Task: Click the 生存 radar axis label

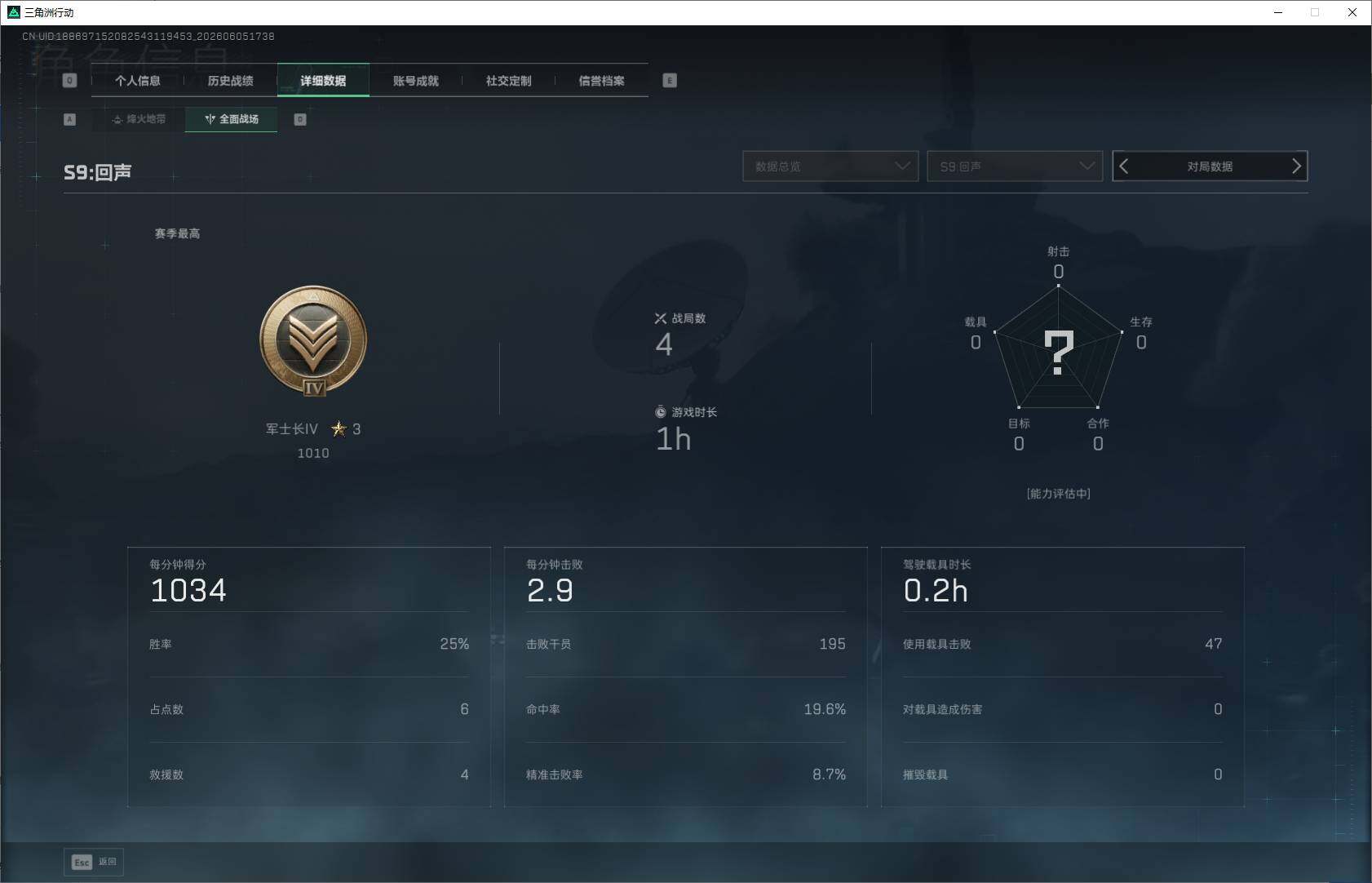Action: (1141, 322)
